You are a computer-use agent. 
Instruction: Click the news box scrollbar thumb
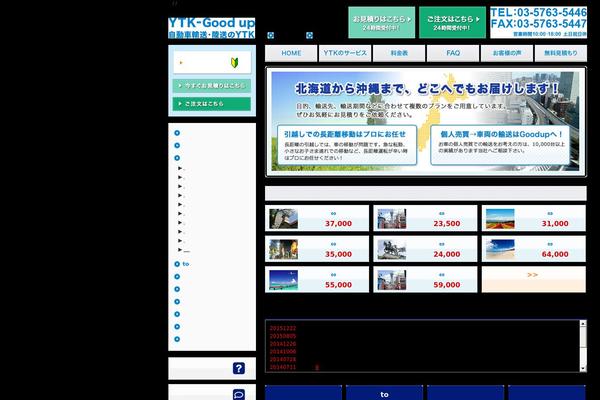point(583,337)
